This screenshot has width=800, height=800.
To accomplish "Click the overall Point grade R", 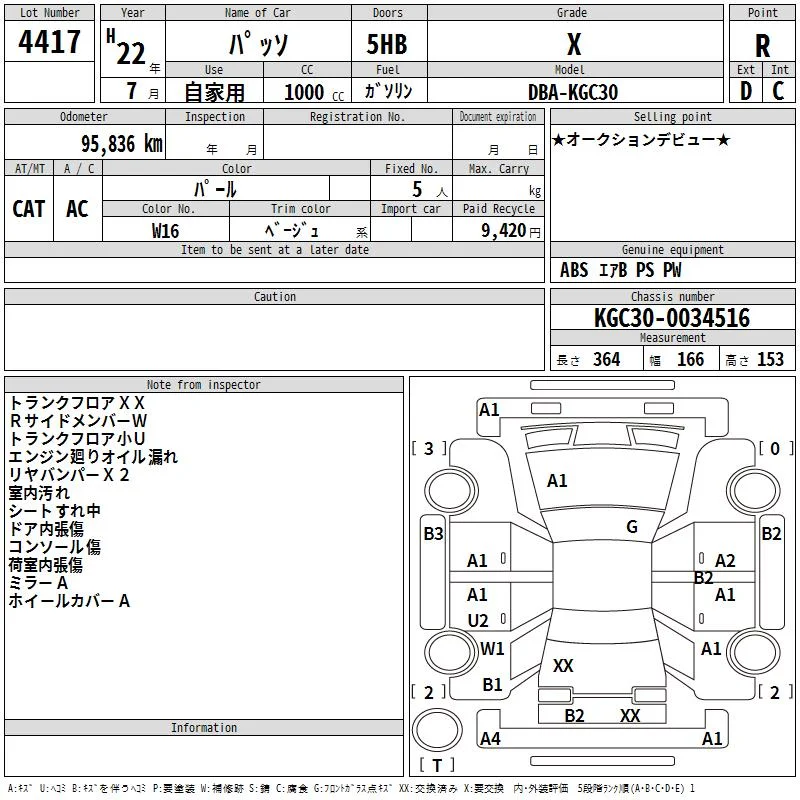I will tap(762, 45).
